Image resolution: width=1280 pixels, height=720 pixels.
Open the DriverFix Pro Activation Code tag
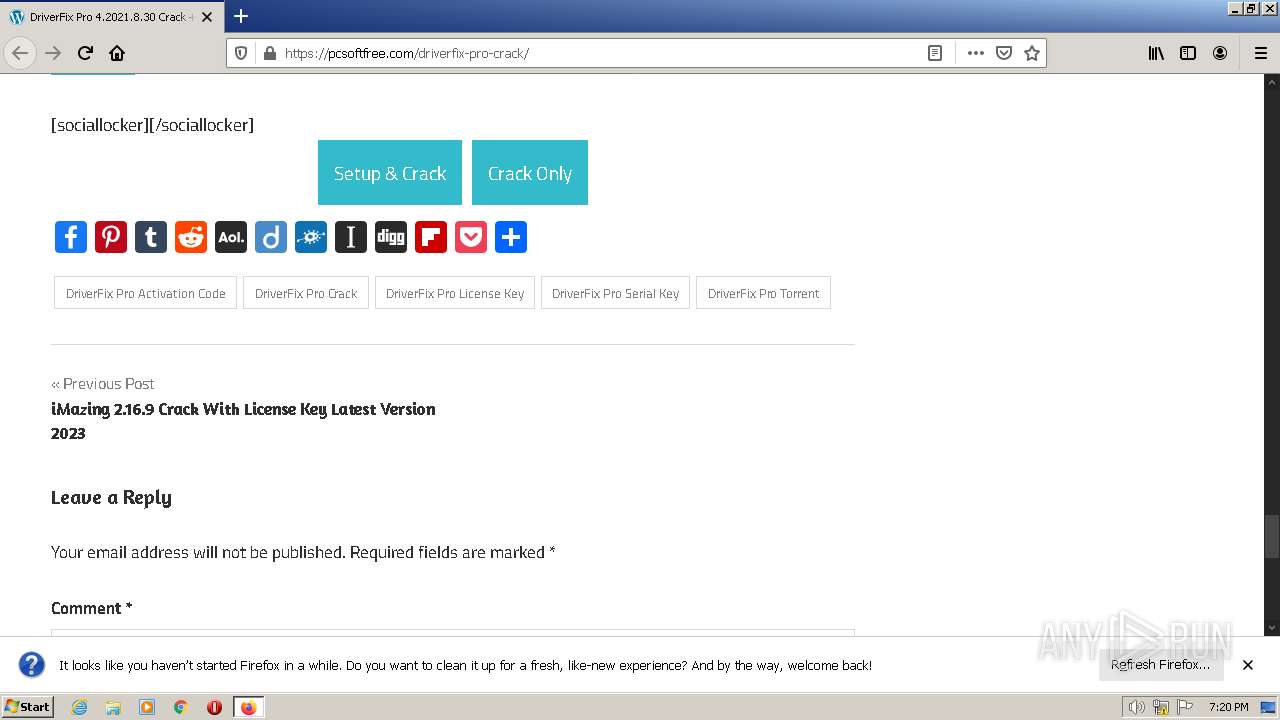click(x=145, y=293)
